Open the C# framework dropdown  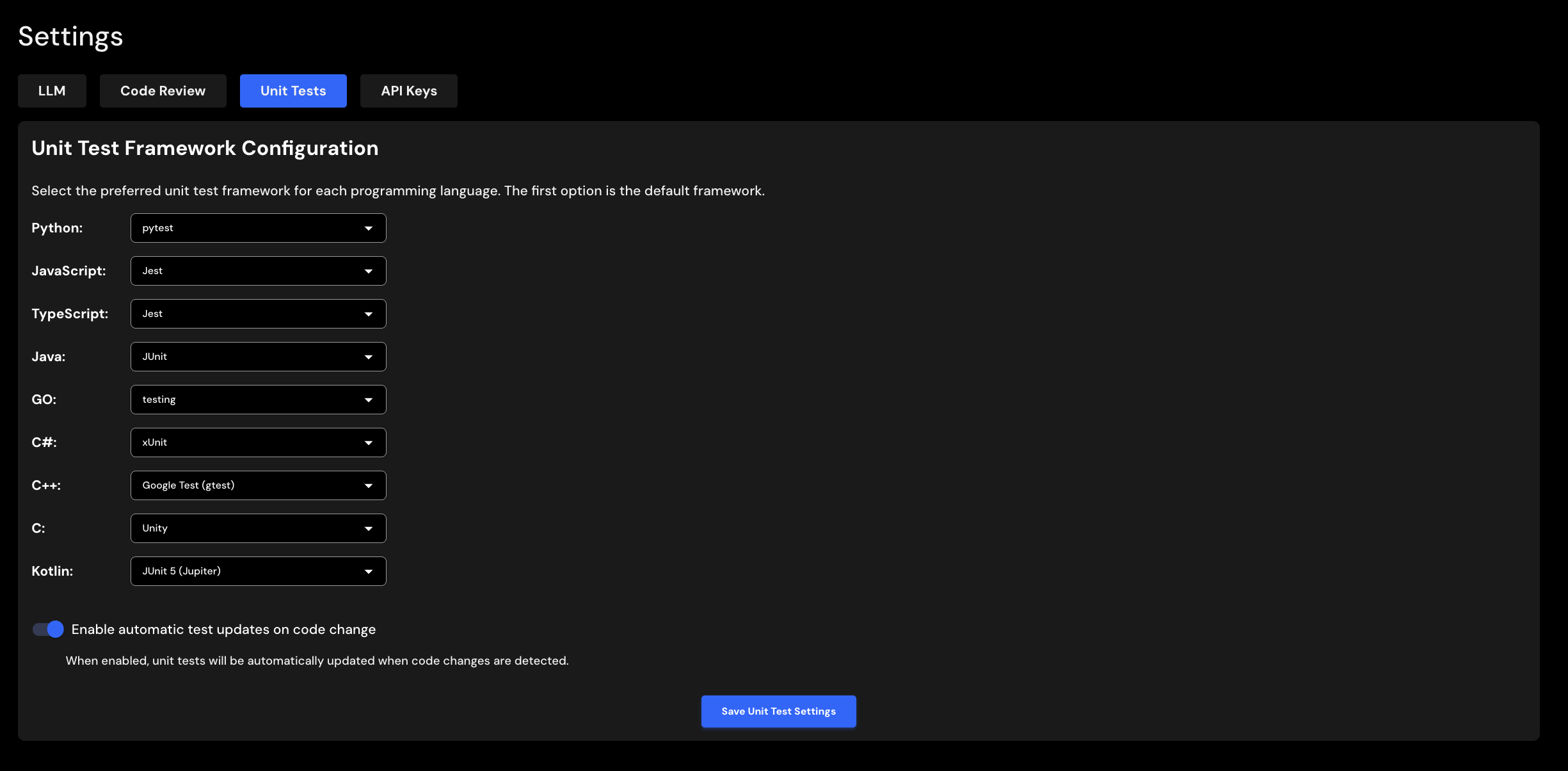pos(258,442)
